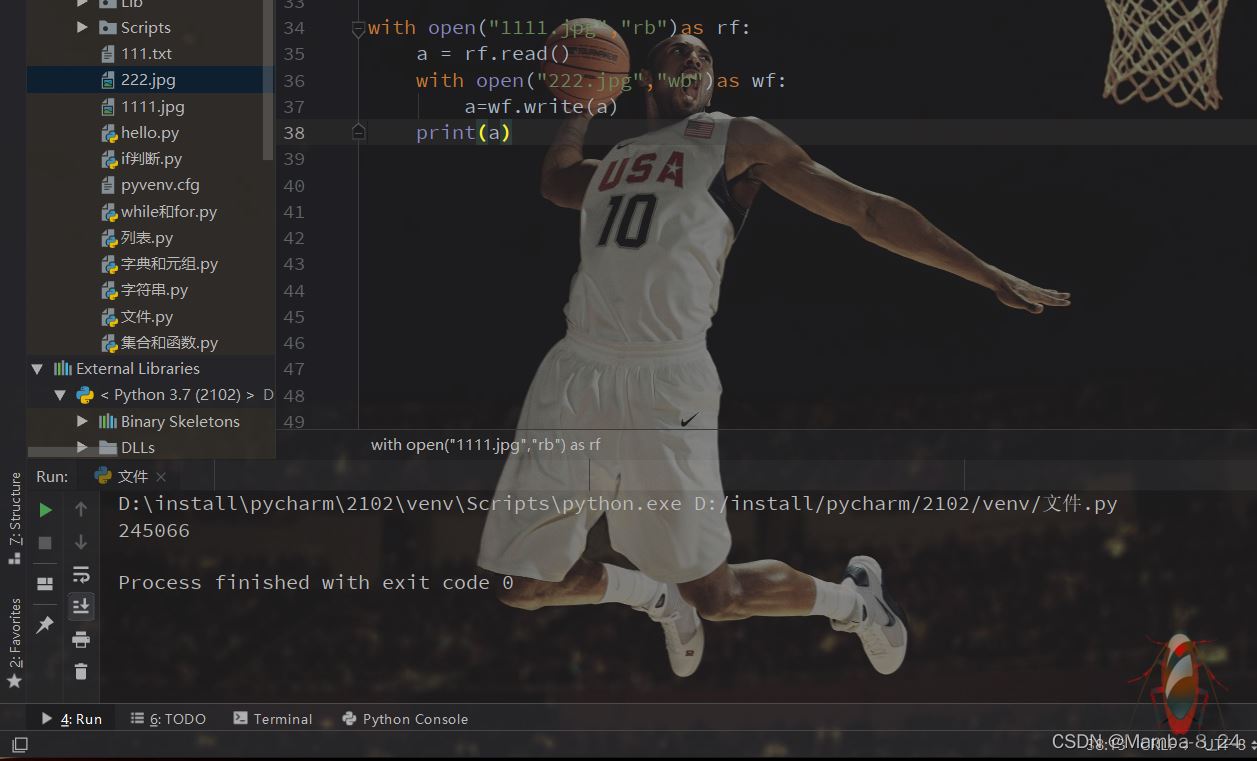The image size is (1257, 761).
Task: Open pyvenv.cfg from project tree
Action: (x=160, y=185)
